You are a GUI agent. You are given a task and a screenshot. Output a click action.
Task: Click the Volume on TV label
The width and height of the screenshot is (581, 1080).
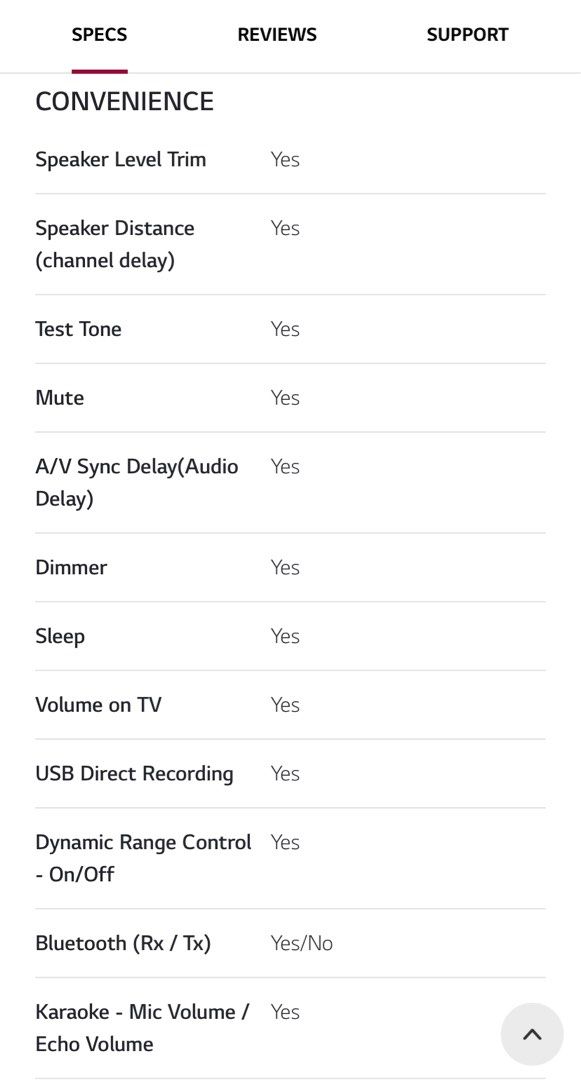click(x=98, y=705)
